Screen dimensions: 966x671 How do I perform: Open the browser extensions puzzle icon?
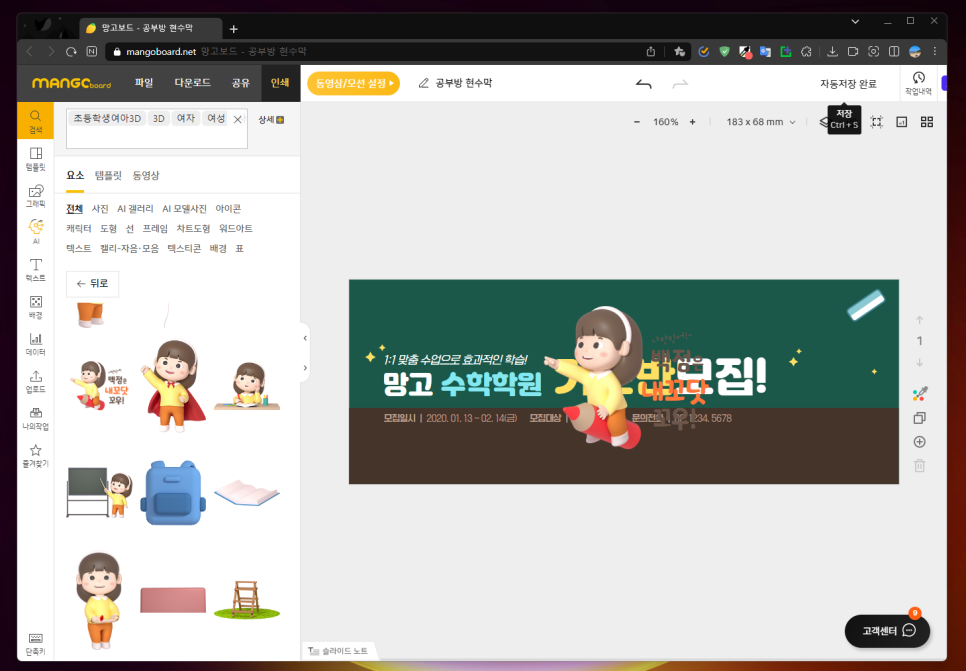click(806, 52)
